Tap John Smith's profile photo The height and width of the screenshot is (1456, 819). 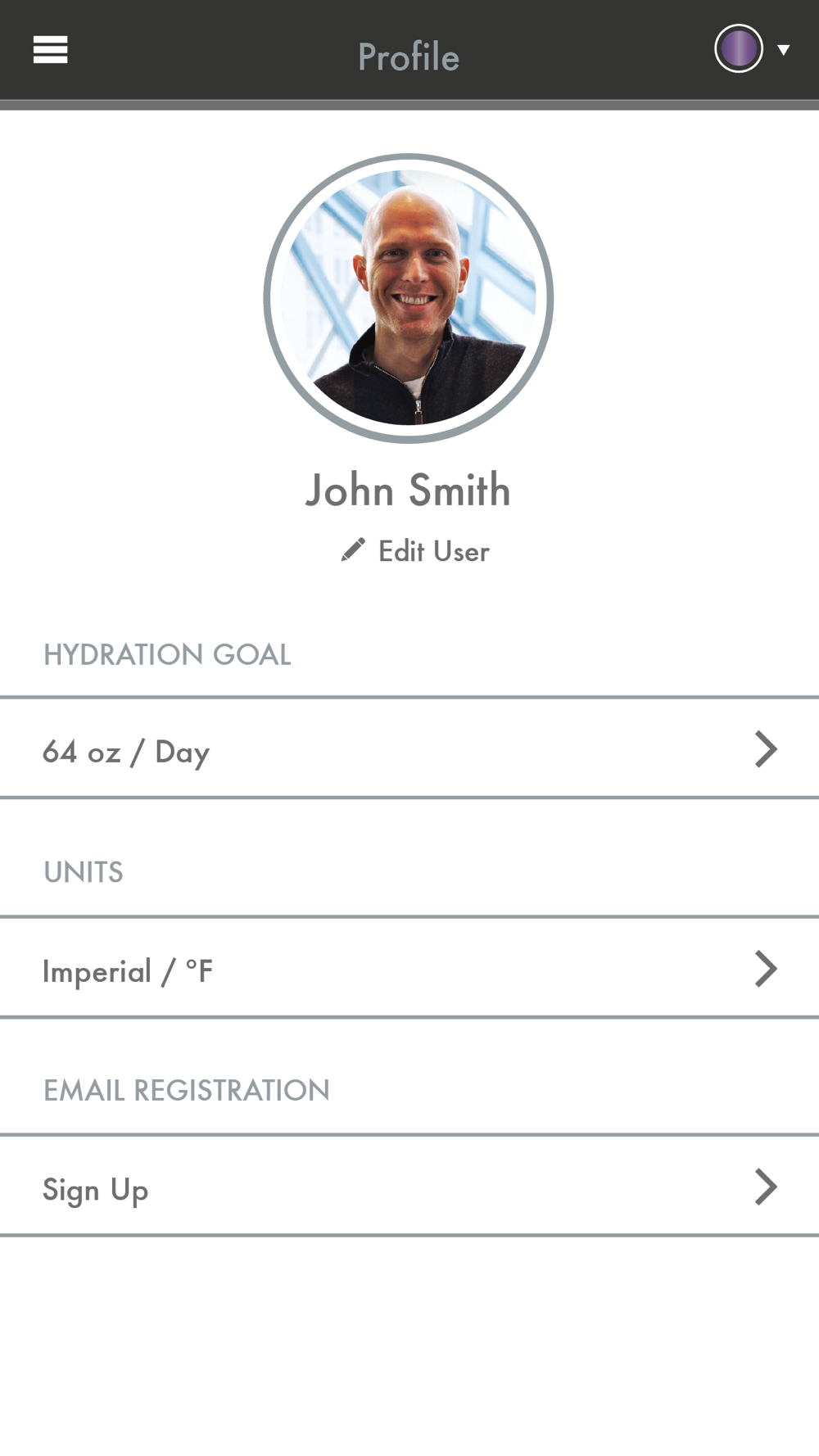409,299
